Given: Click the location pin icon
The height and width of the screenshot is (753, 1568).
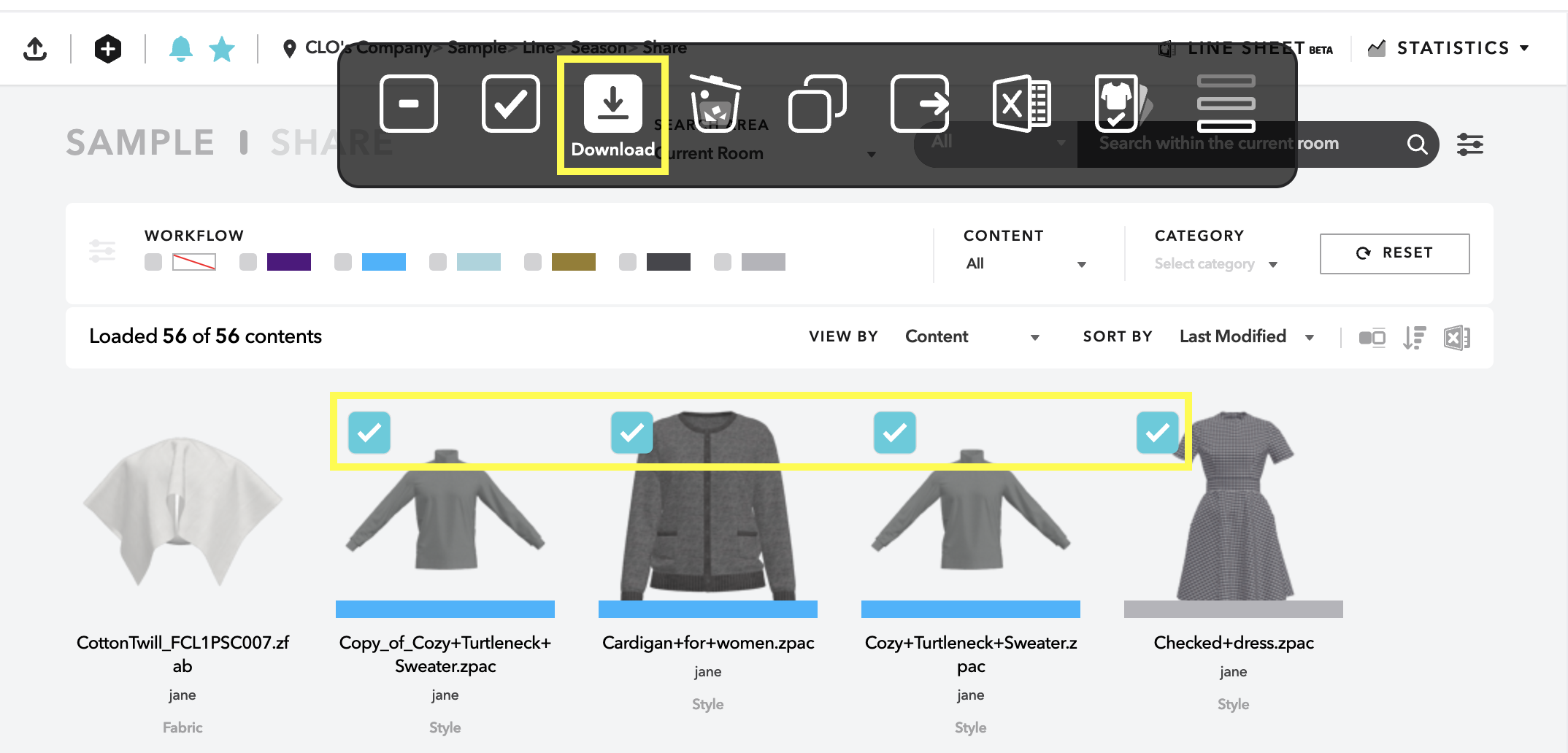Looking at the screenshot, I should (x=290, y=49).
